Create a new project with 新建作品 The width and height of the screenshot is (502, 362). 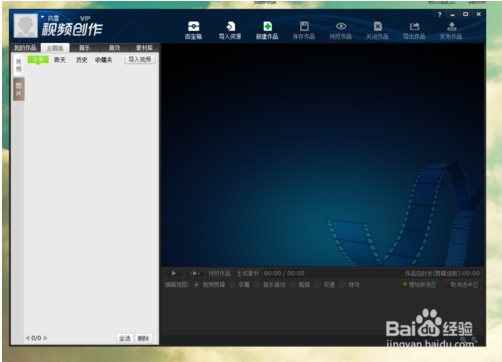pos(267,30)
